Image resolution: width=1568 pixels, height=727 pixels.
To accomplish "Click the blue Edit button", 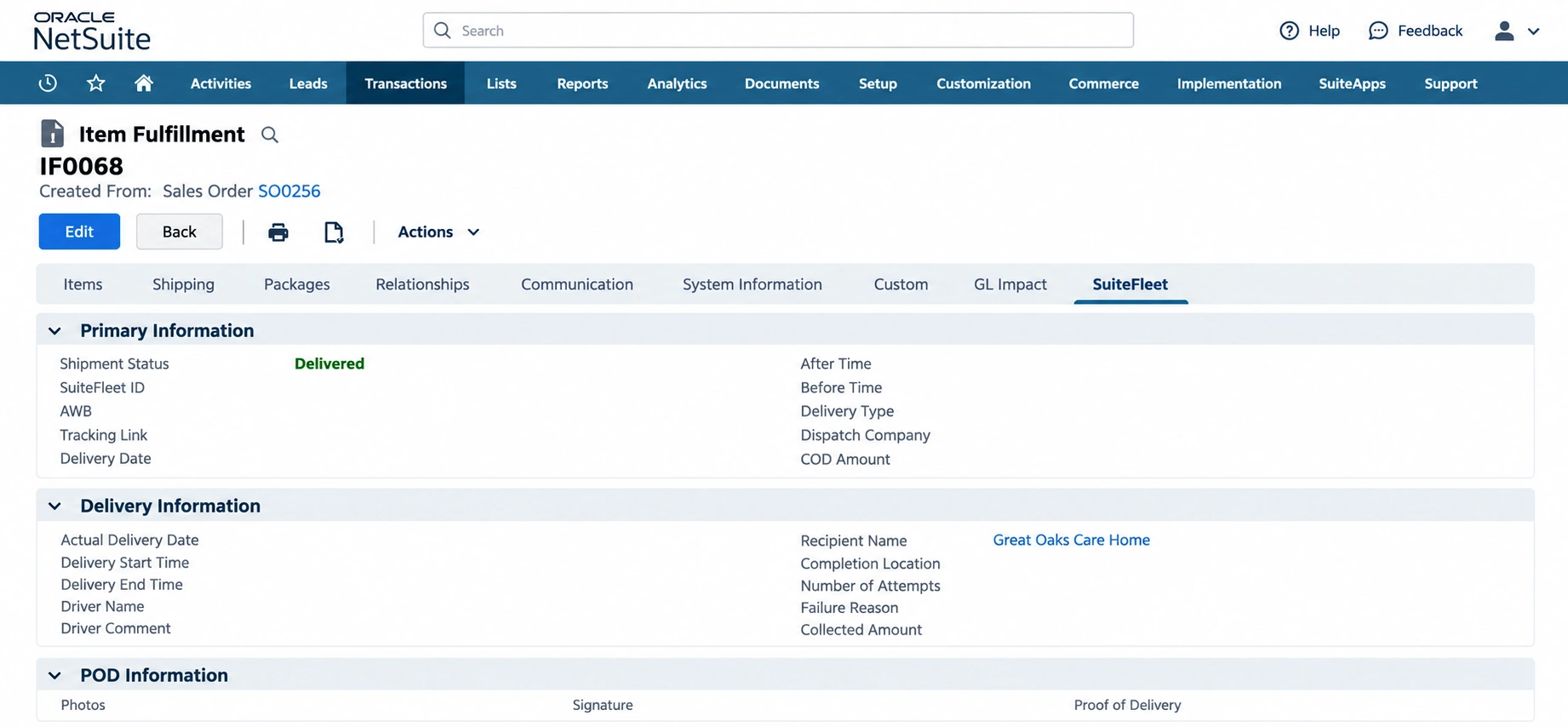I will [x=79, y=232].
